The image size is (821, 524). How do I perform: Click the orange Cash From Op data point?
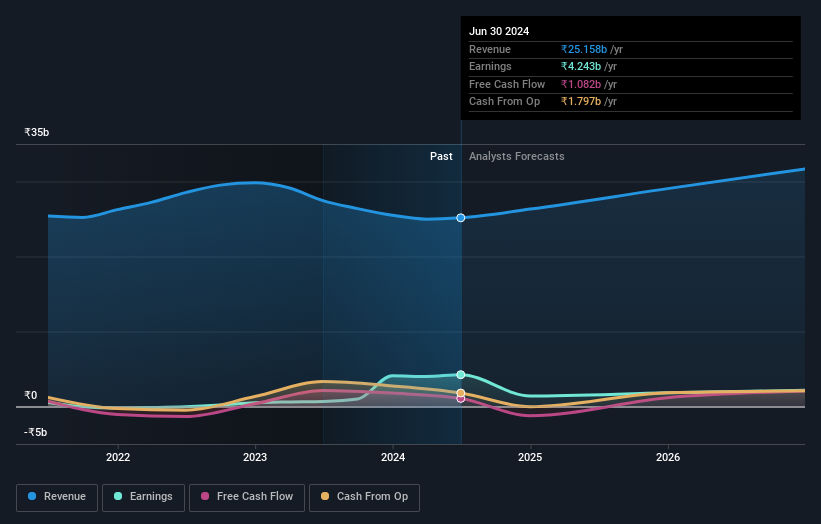(461, 393)
